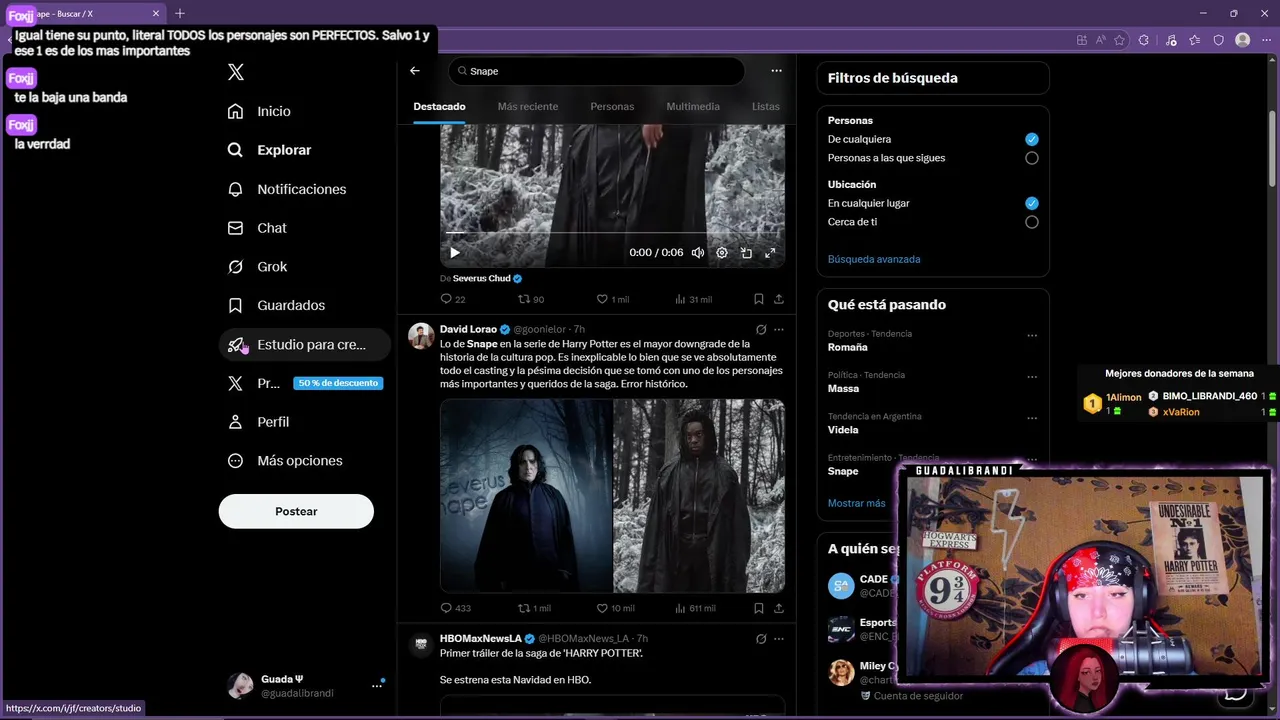Open Estudio para creadores link
This screenshot has height=720, width=1280.
[304, 344]
